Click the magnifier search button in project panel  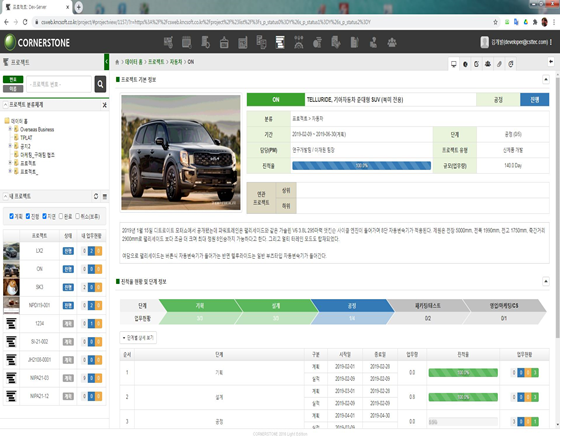click(100, 84)
